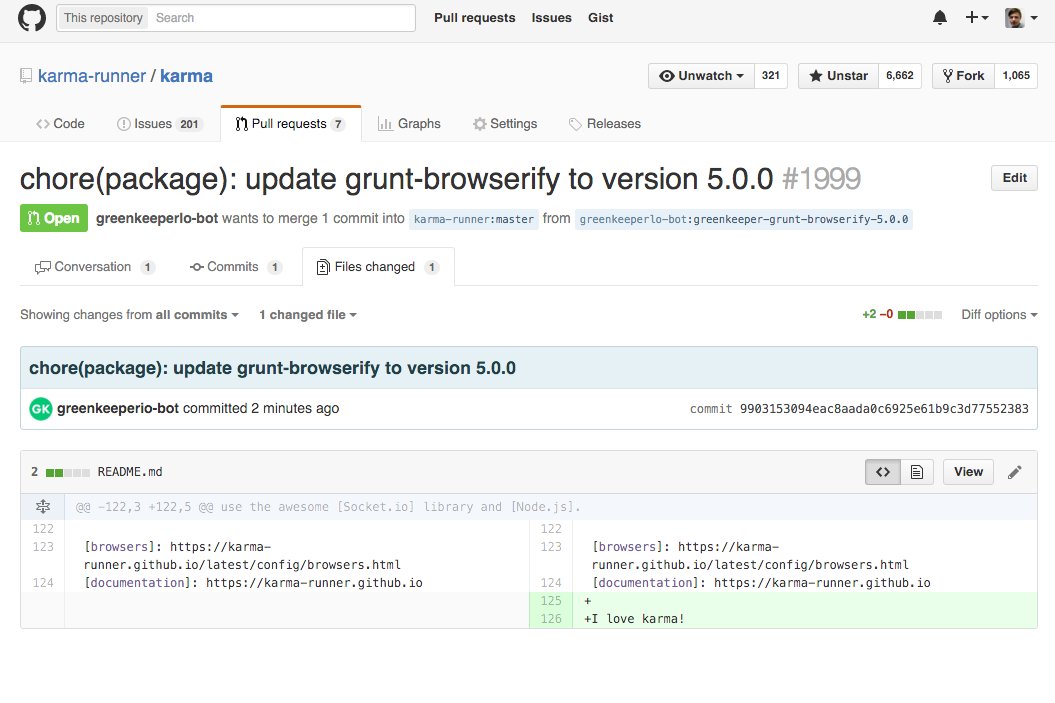Open the notifications bell
This screenshot has height=703, width=1055.
[x=940, y=18]
